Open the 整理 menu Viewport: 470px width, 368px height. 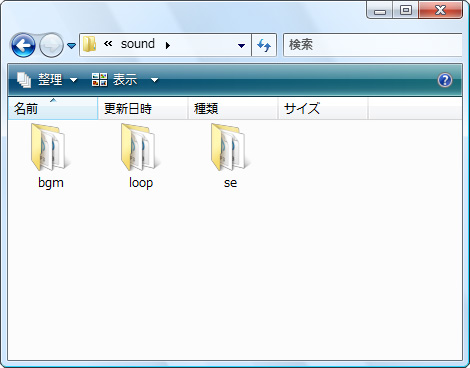[47, 80]
